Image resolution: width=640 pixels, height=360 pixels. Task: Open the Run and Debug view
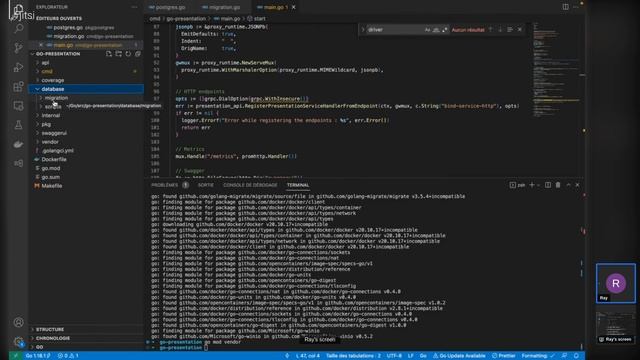(18, 67)
